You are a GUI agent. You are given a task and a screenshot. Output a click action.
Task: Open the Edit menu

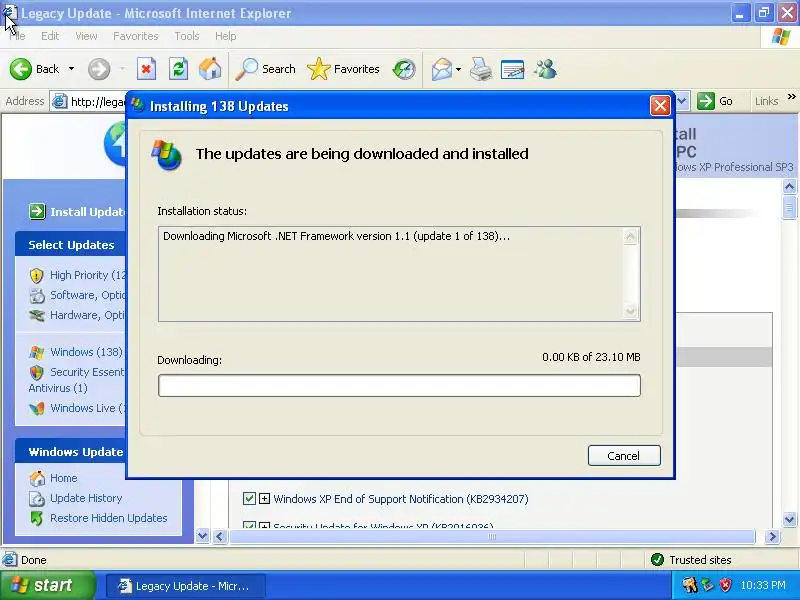50,36
